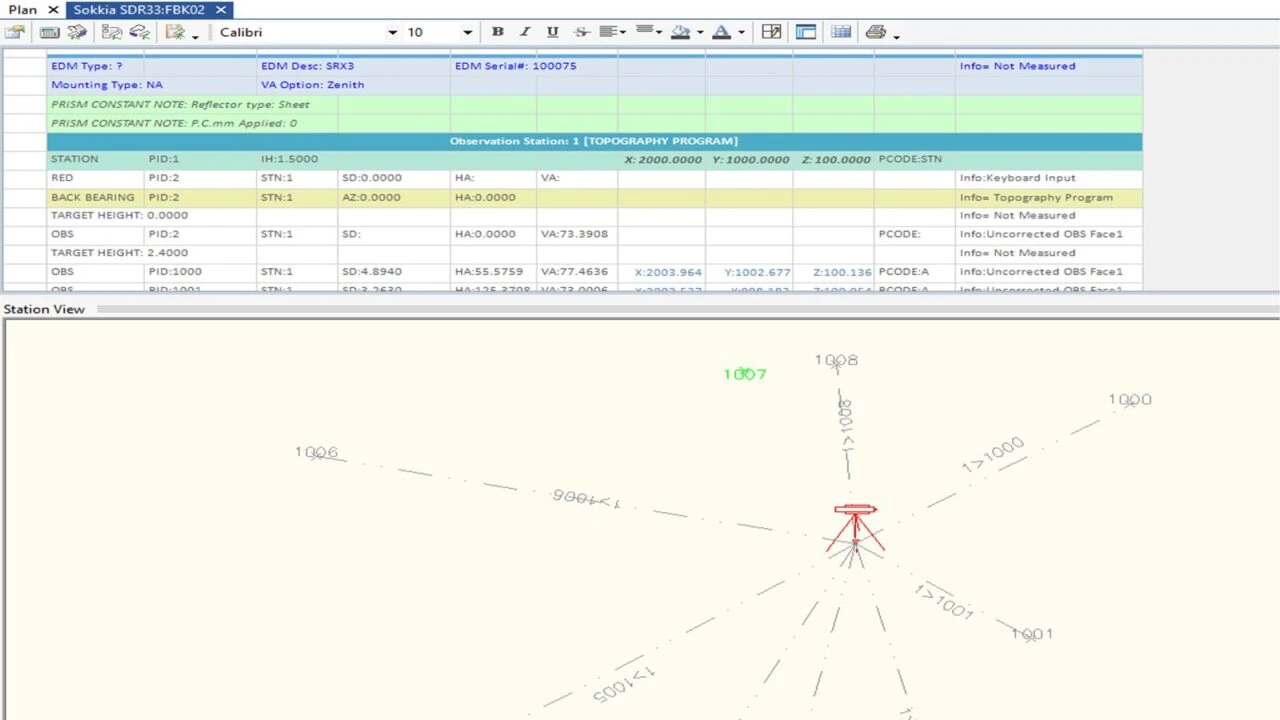The width and height of the screenshot is (1280, 720).
Task: Select the green point 1007 in Station View
Action: (745, 374)
